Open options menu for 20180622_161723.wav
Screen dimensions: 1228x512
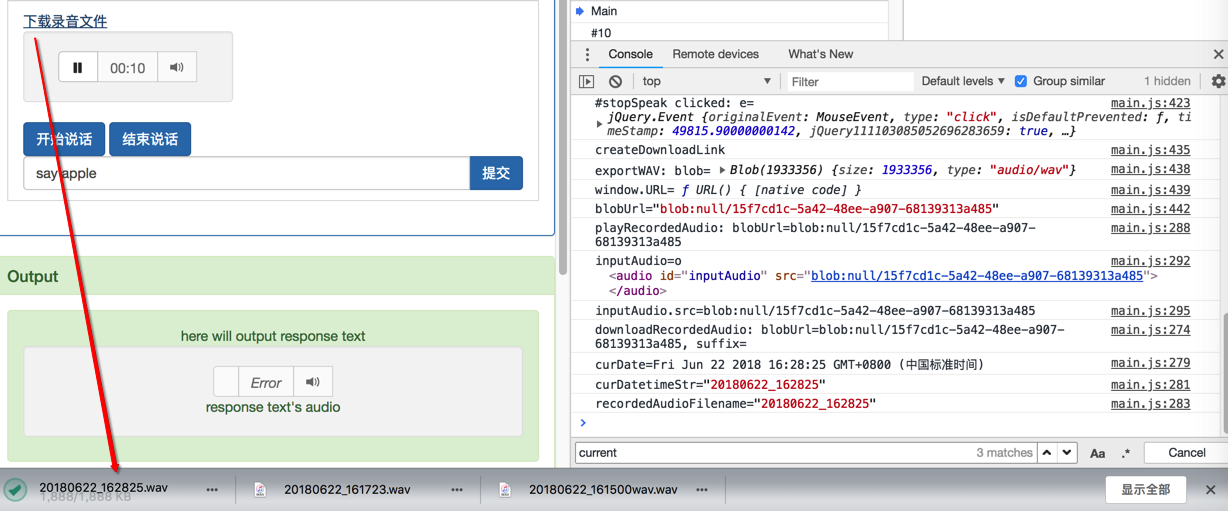(457, 490)
